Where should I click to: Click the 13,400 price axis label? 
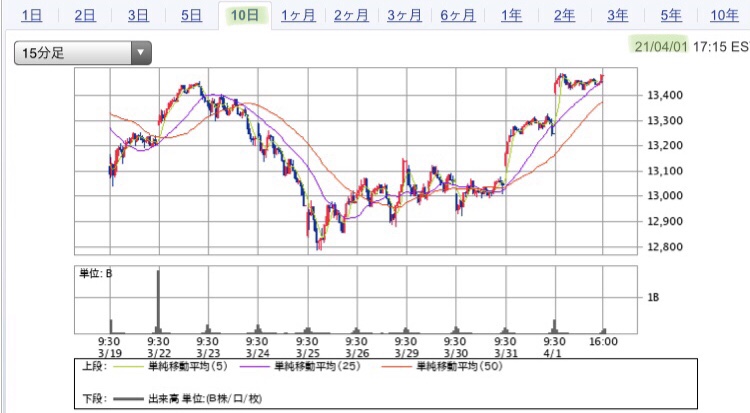tap(665, 95)
